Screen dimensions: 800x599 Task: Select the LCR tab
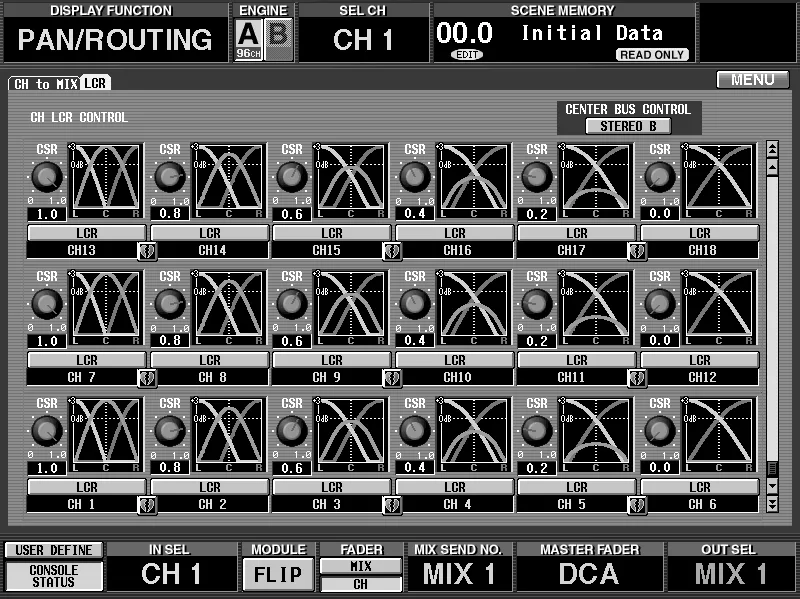[x=95, y=83]
